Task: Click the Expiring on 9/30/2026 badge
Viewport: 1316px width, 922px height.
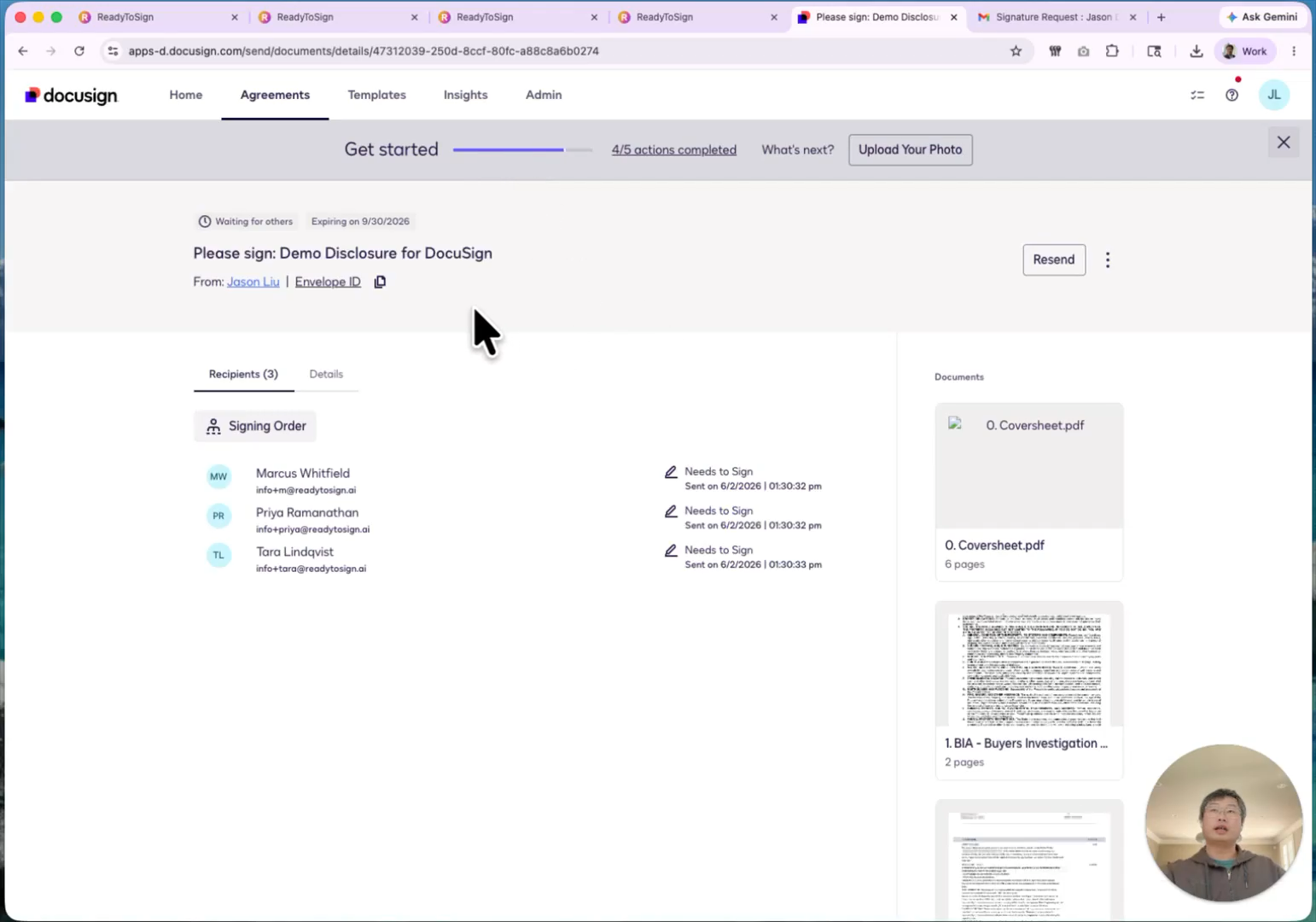Action: click(360, 221)
